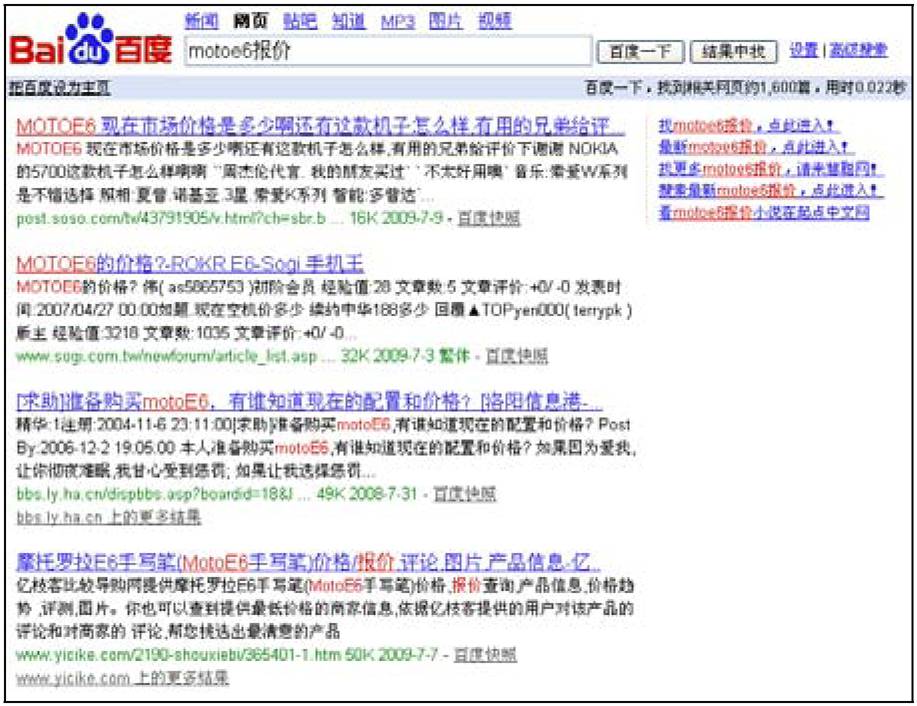Select the 网页 web tab
The width and height of the screenshot is (917, 706).
tap(250, 22)
